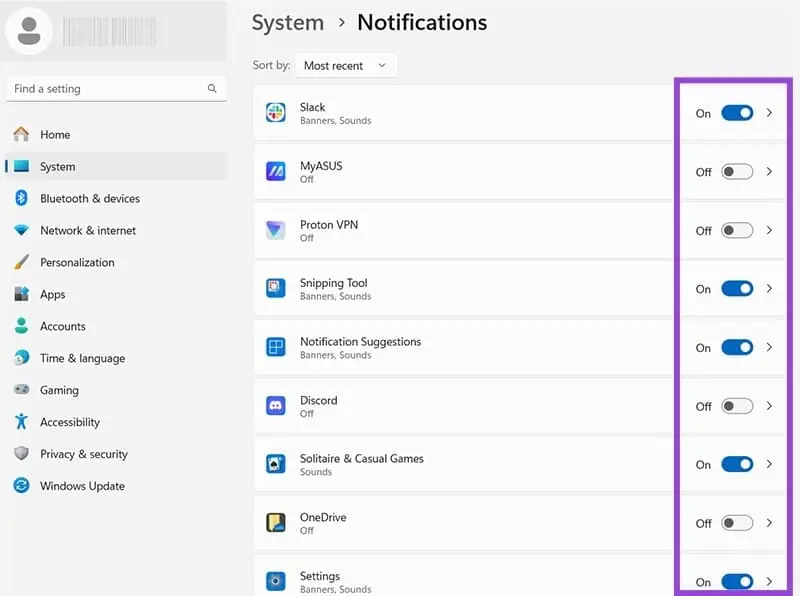Click the Discord app icon

pyautogui.click(x=276, y=406)
